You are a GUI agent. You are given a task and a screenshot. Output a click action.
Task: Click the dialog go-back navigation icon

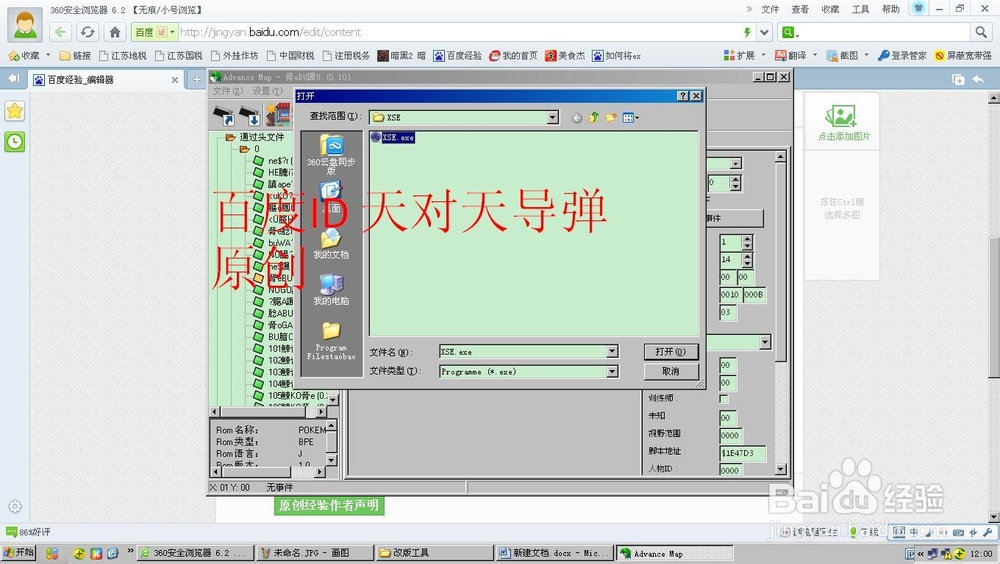click(x=577, y=117)
